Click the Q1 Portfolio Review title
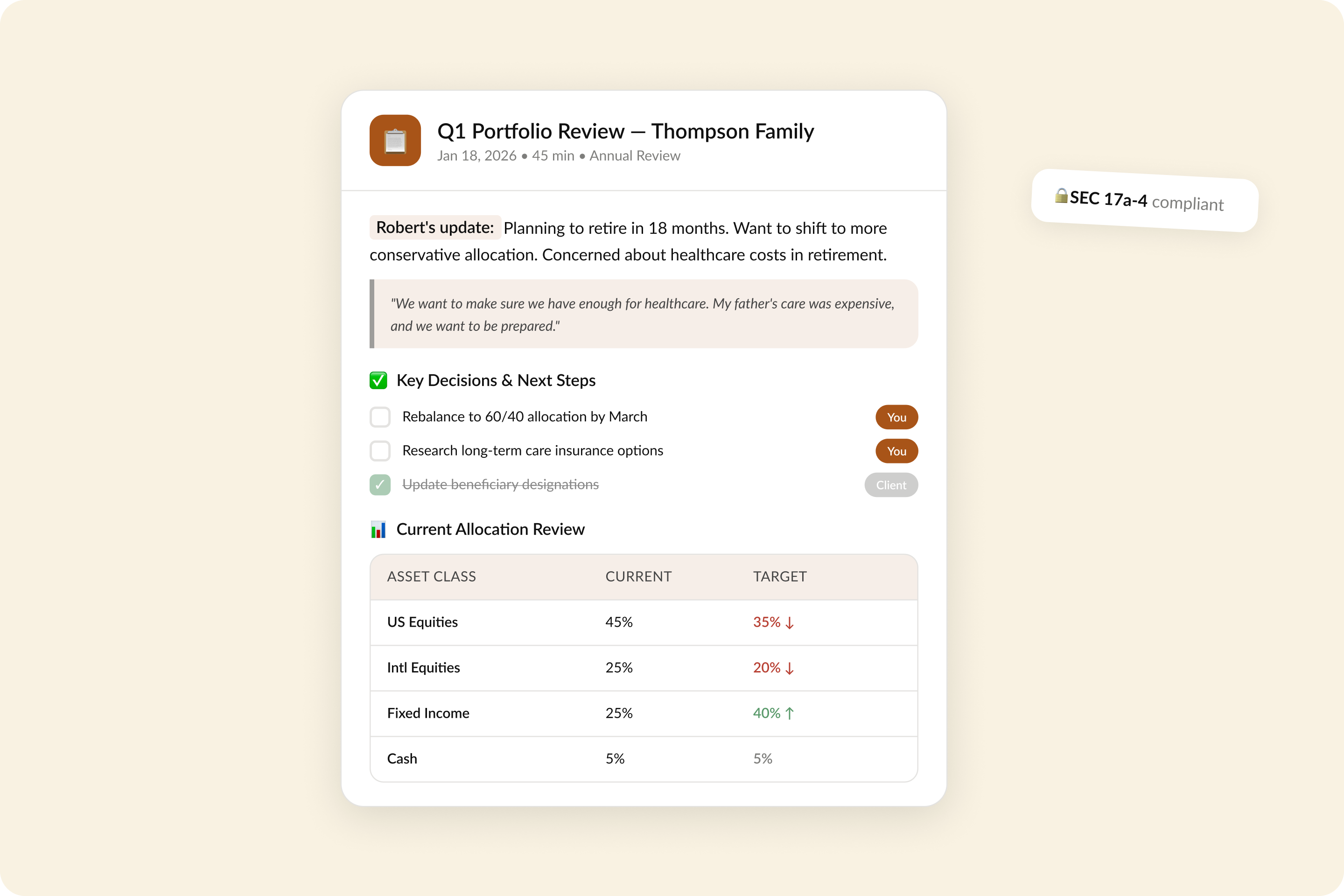The image size is (1344, 896). point(625,132)
